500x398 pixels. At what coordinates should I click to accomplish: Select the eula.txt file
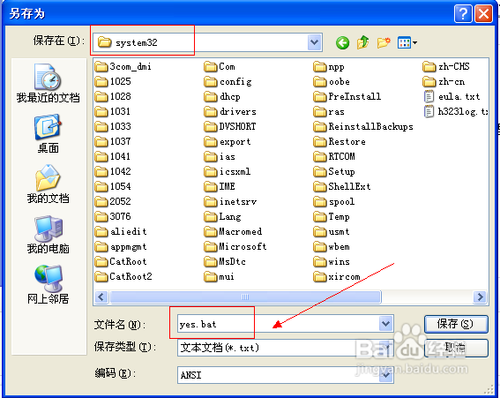(x=452, y=97)
